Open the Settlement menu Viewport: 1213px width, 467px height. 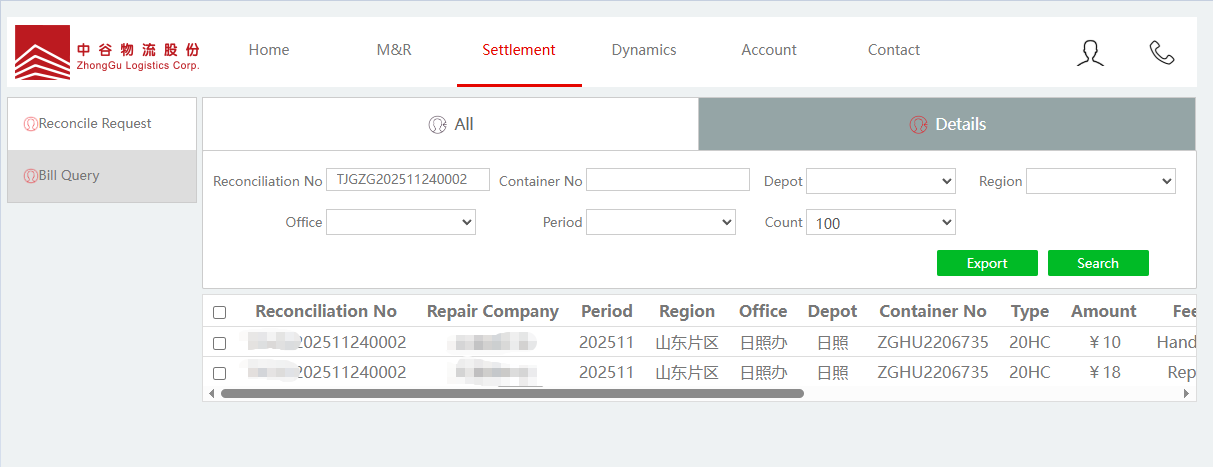pos(518,50)
